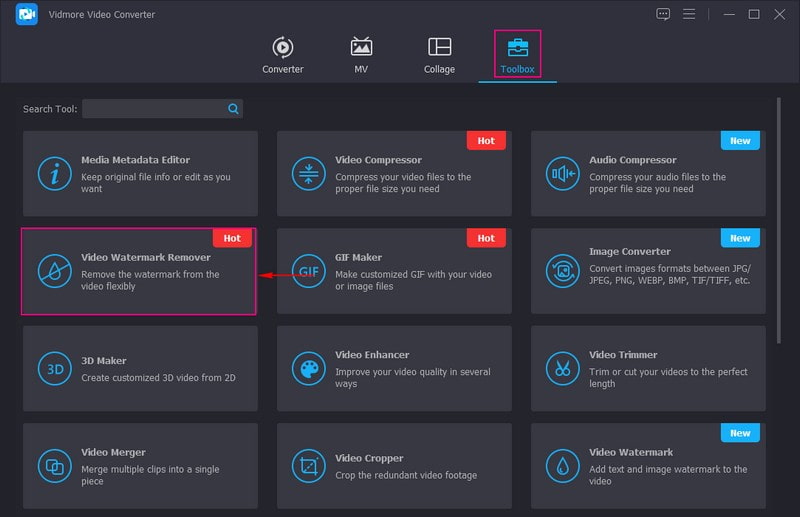Click the 3D Maker icon
The image size is (800, 517).
click(54, 368)
